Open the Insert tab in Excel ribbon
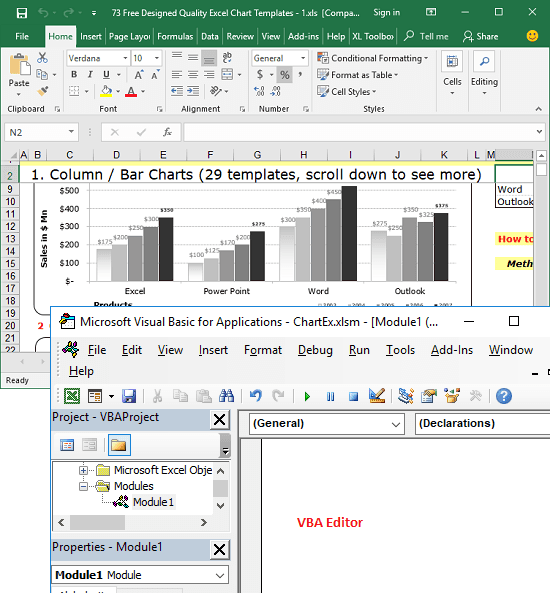550x593 pixels. tap(91, 37)
